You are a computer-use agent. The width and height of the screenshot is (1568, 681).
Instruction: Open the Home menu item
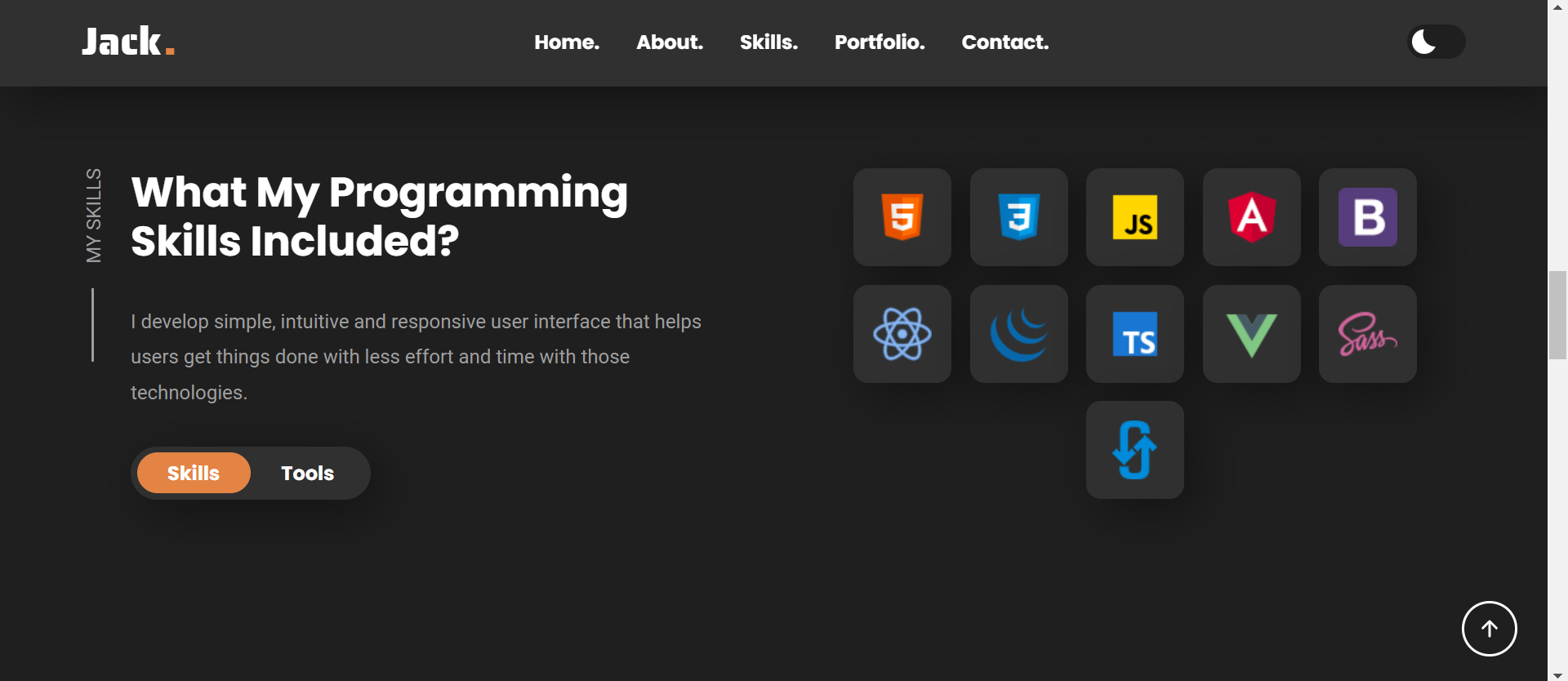click(x=567, y=42)
